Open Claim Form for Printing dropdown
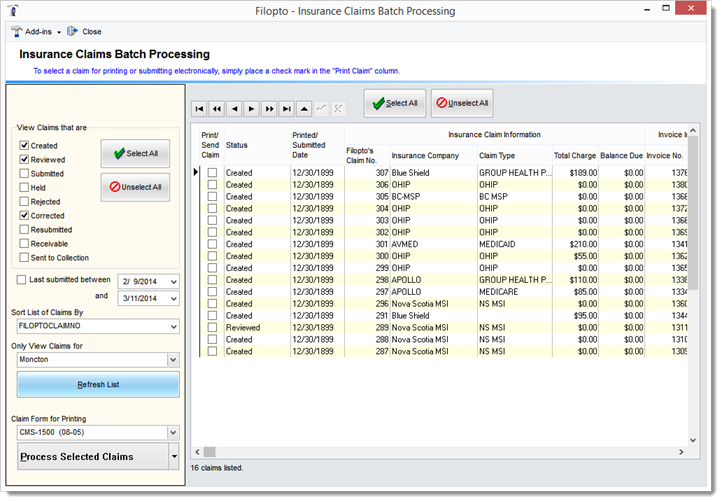 [x=173, y=432]
